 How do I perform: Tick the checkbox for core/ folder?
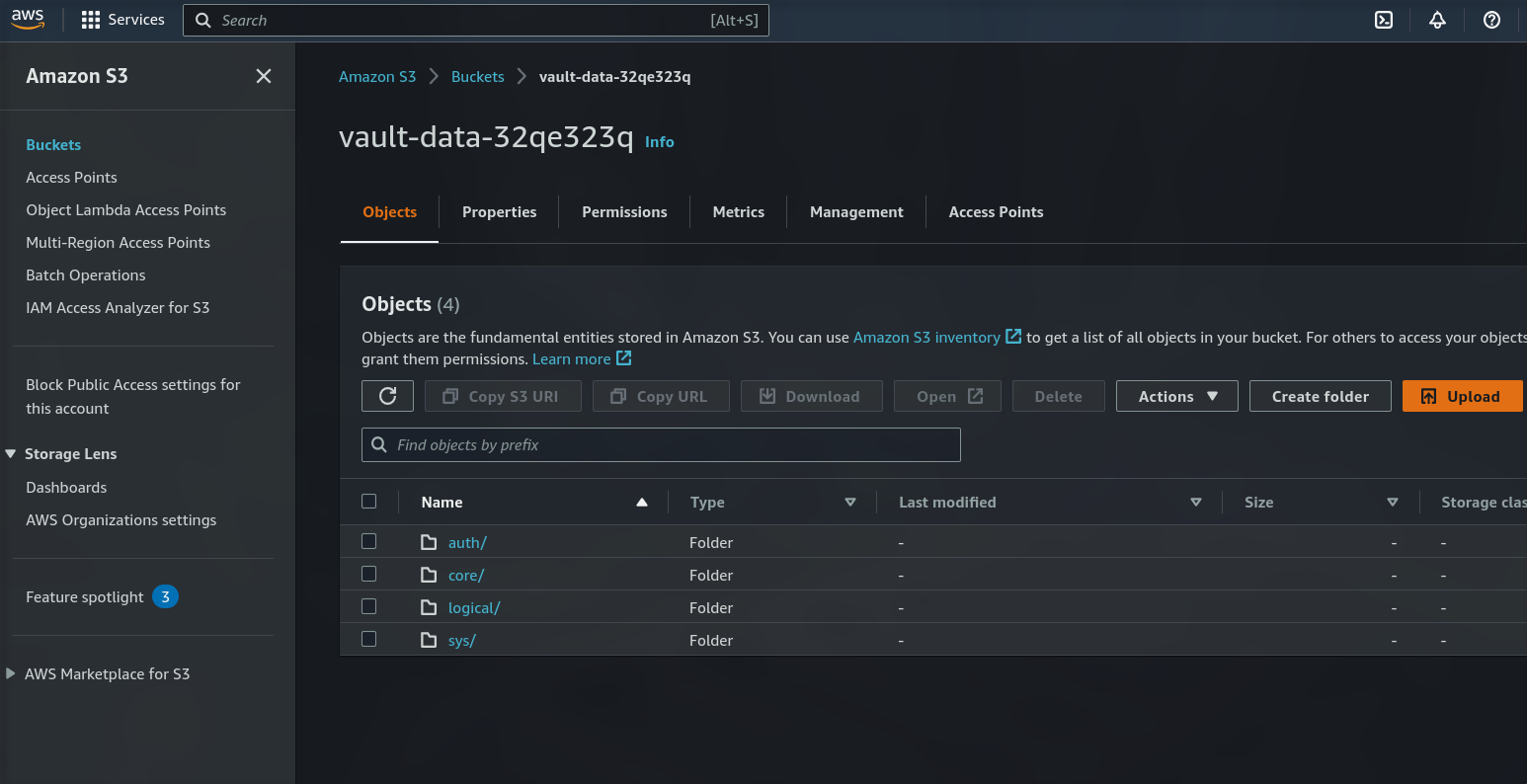click(369, 574)
